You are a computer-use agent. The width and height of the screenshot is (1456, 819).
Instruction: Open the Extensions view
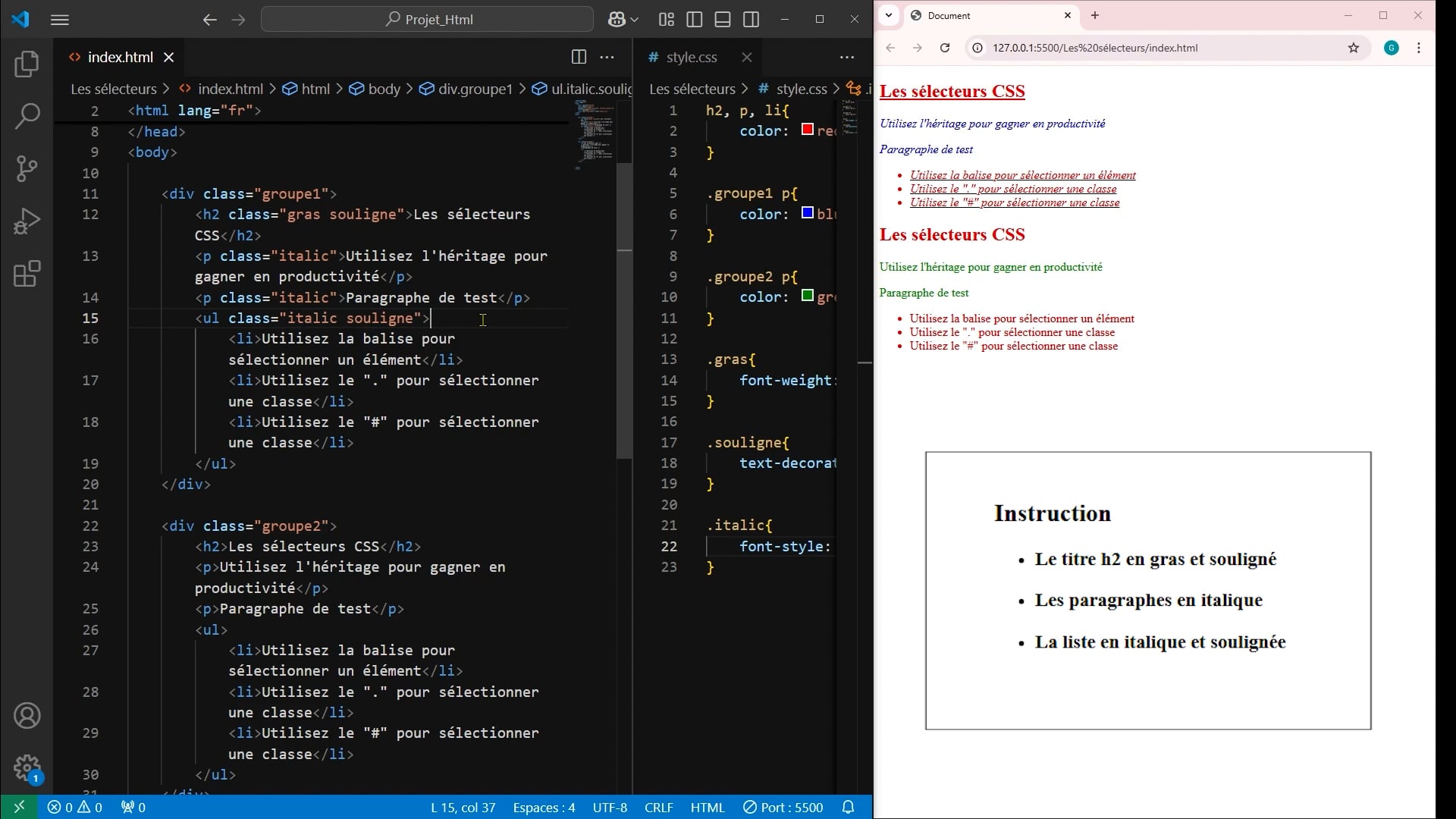tap(27, 274)
